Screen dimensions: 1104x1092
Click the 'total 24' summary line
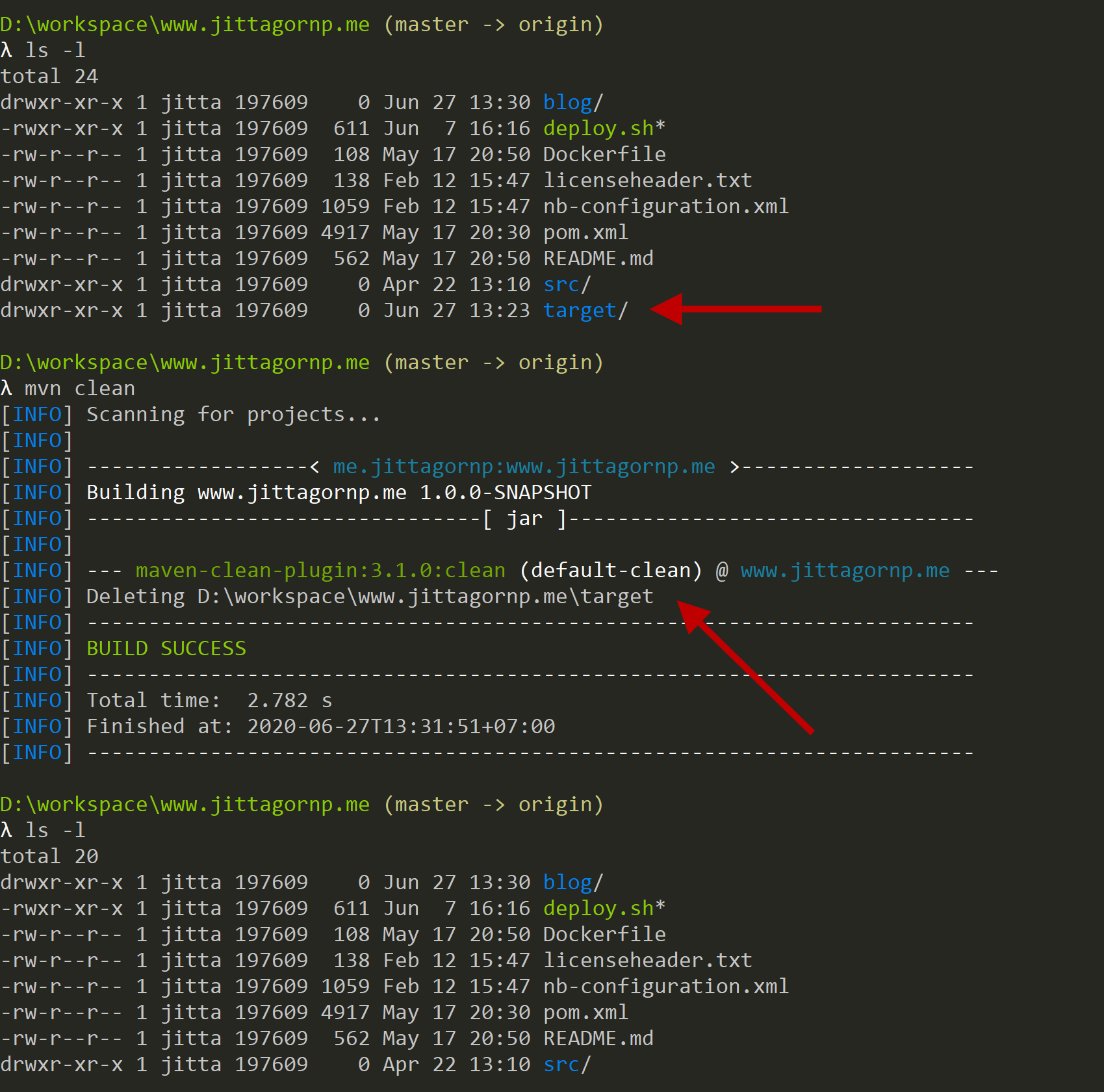[x=49, y=77]
